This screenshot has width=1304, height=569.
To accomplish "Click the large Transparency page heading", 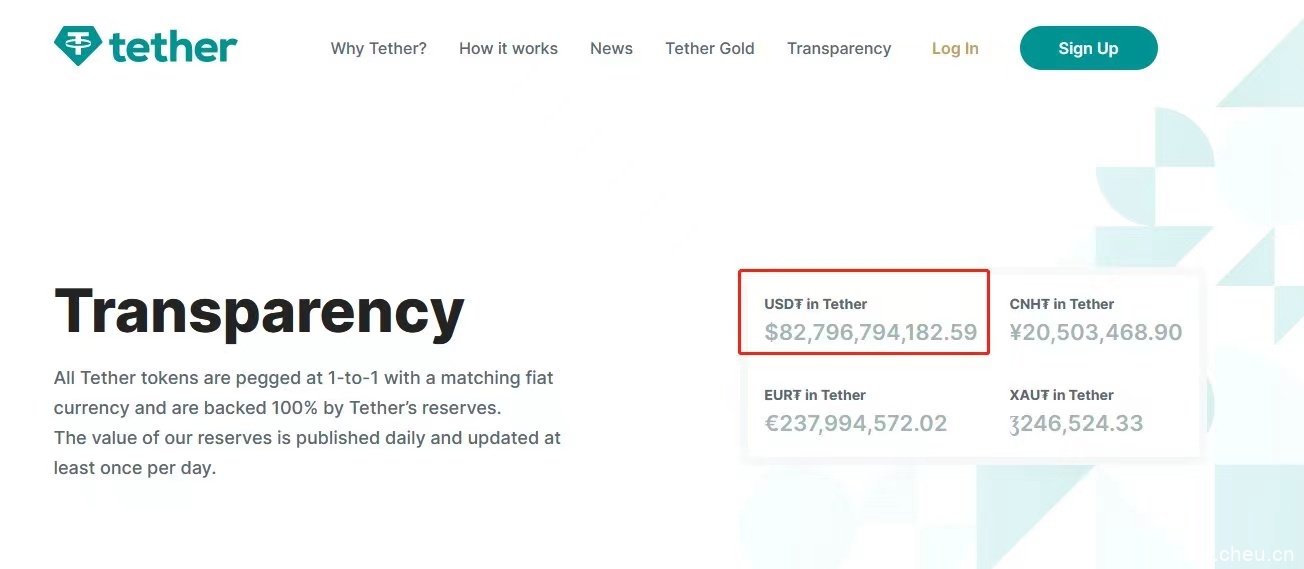I will pyautogui.click(x=259, y=311).
